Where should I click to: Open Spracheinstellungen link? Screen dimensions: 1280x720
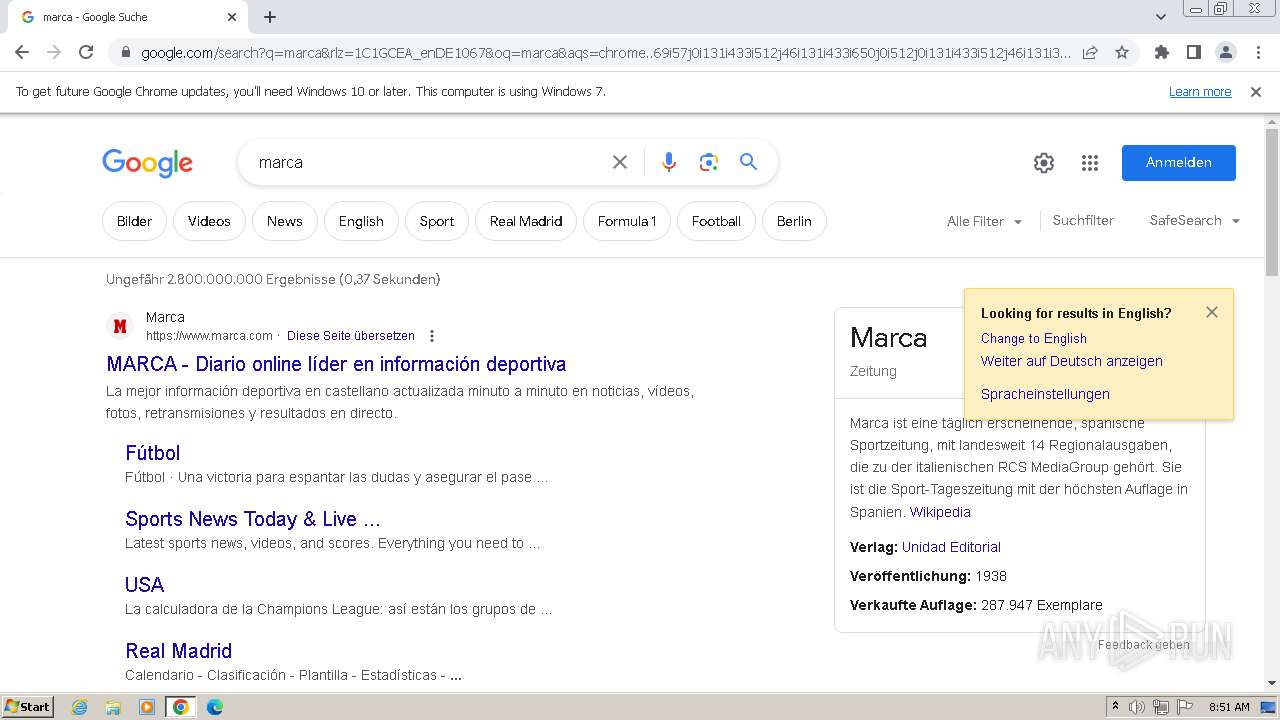pos(1045,394)
